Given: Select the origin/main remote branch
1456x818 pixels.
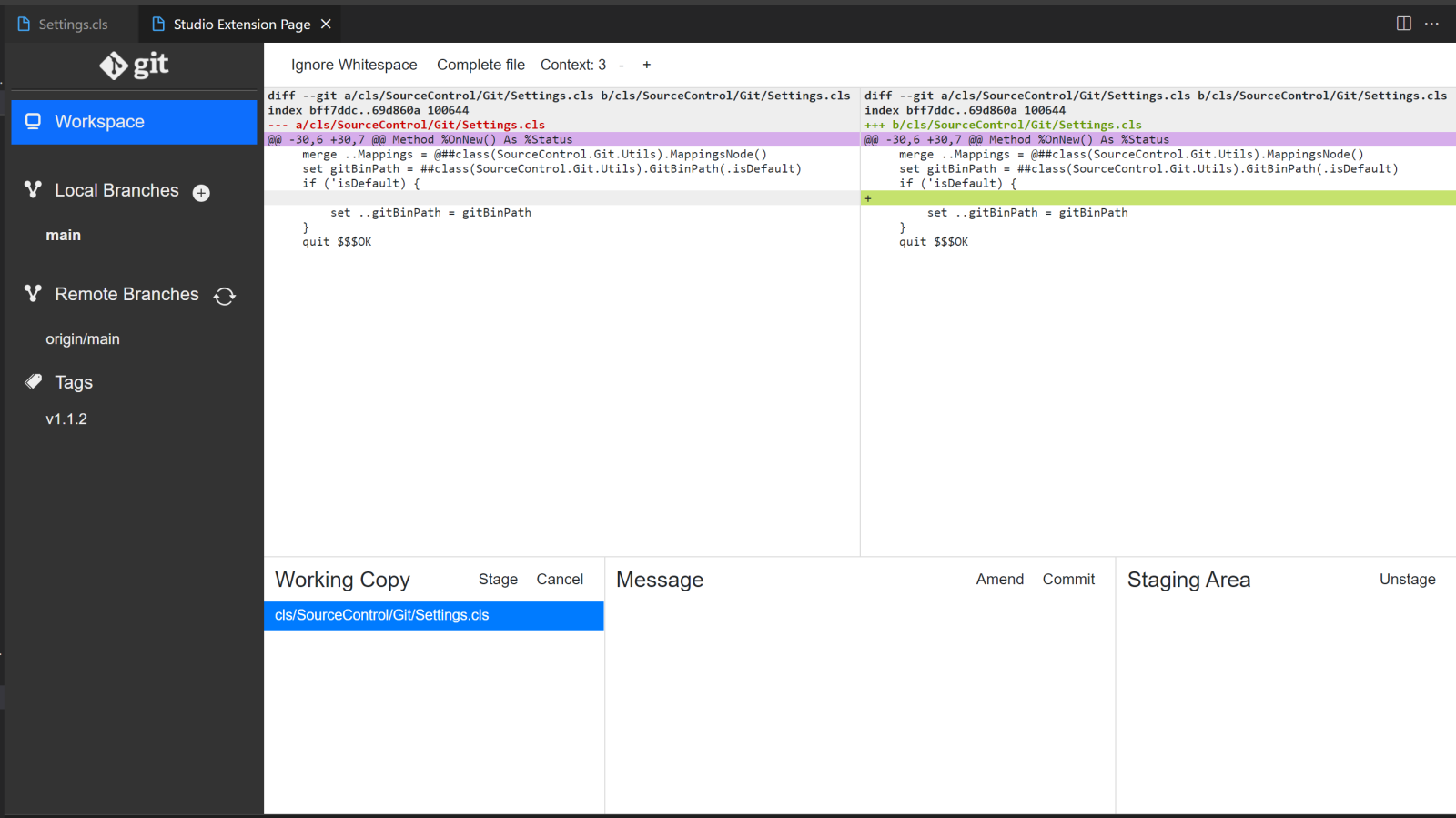Looking at the screenshot, I should (x=83, y=338).
